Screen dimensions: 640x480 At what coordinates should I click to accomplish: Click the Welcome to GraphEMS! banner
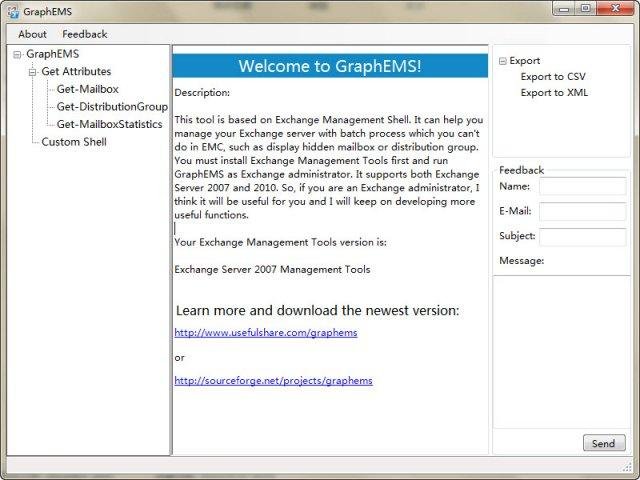[x=330, y=66]
